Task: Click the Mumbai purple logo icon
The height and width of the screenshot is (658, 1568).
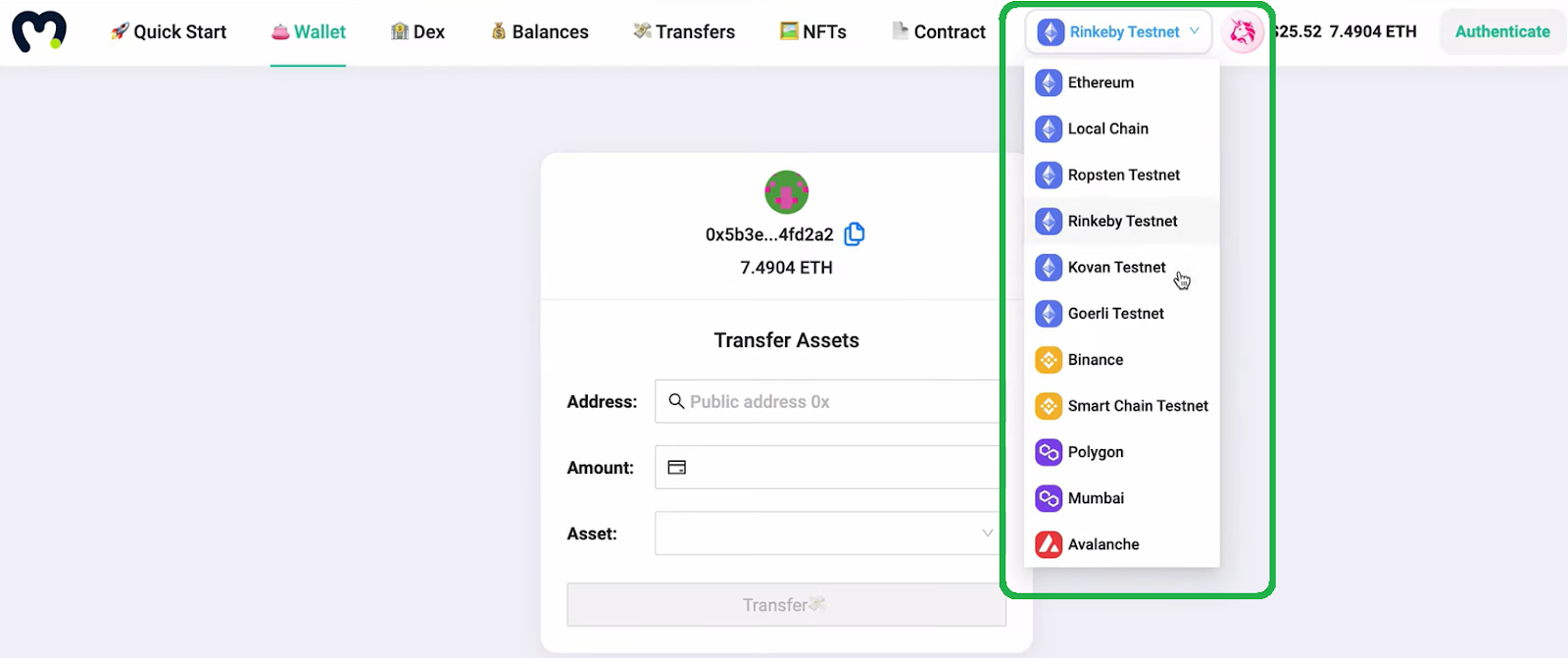Action: click(x=1049, y=498)
